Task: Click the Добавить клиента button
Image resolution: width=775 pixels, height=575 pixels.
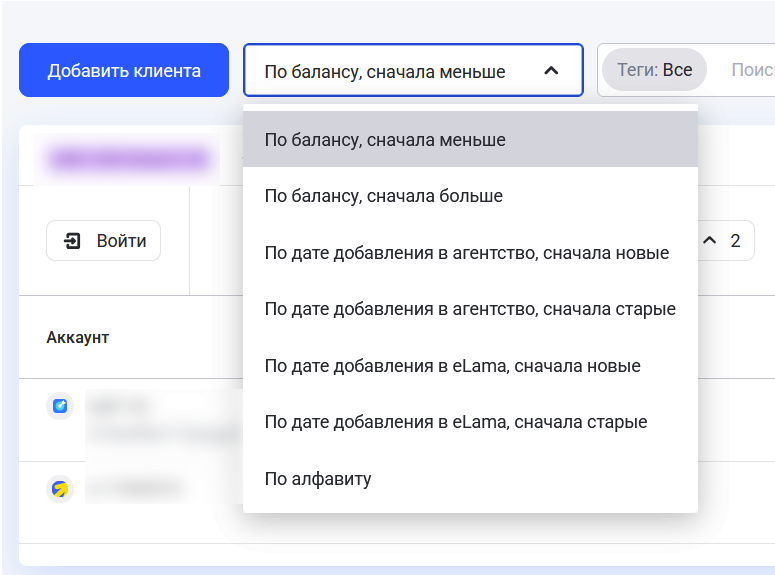Action: click(x=124, y=70)
